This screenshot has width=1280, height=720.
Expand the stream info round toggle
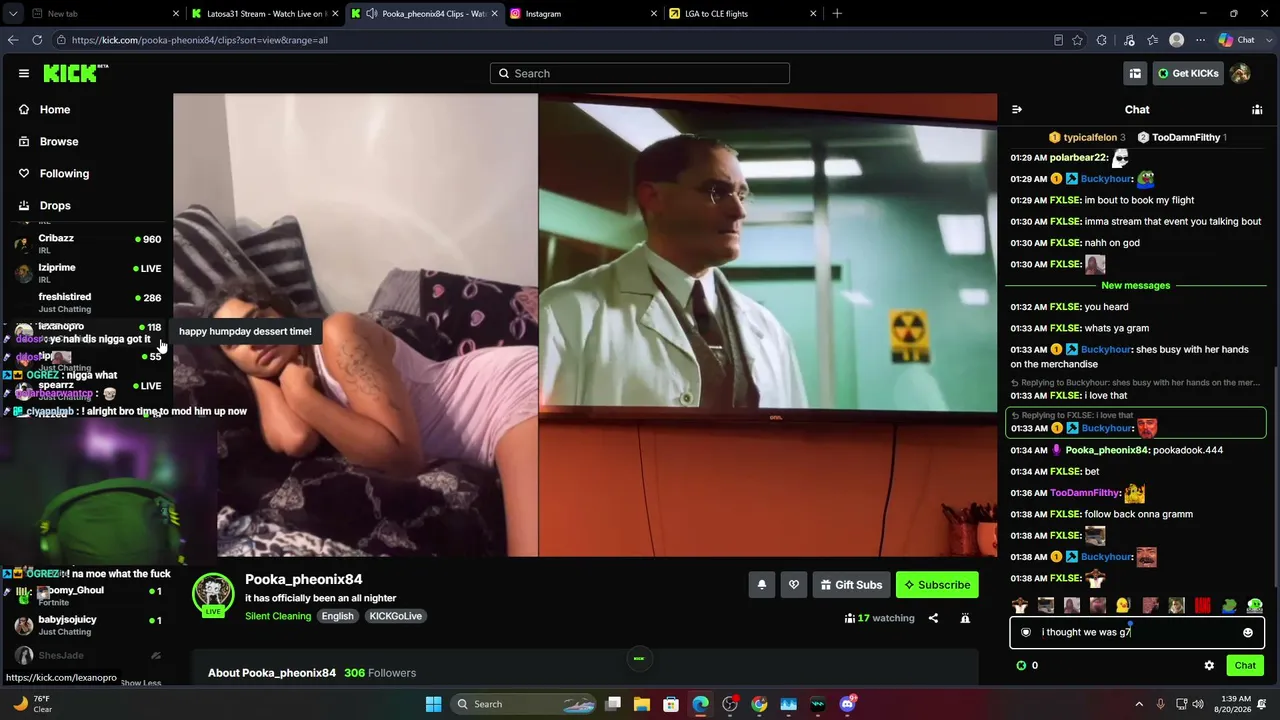tap(639, 658)
